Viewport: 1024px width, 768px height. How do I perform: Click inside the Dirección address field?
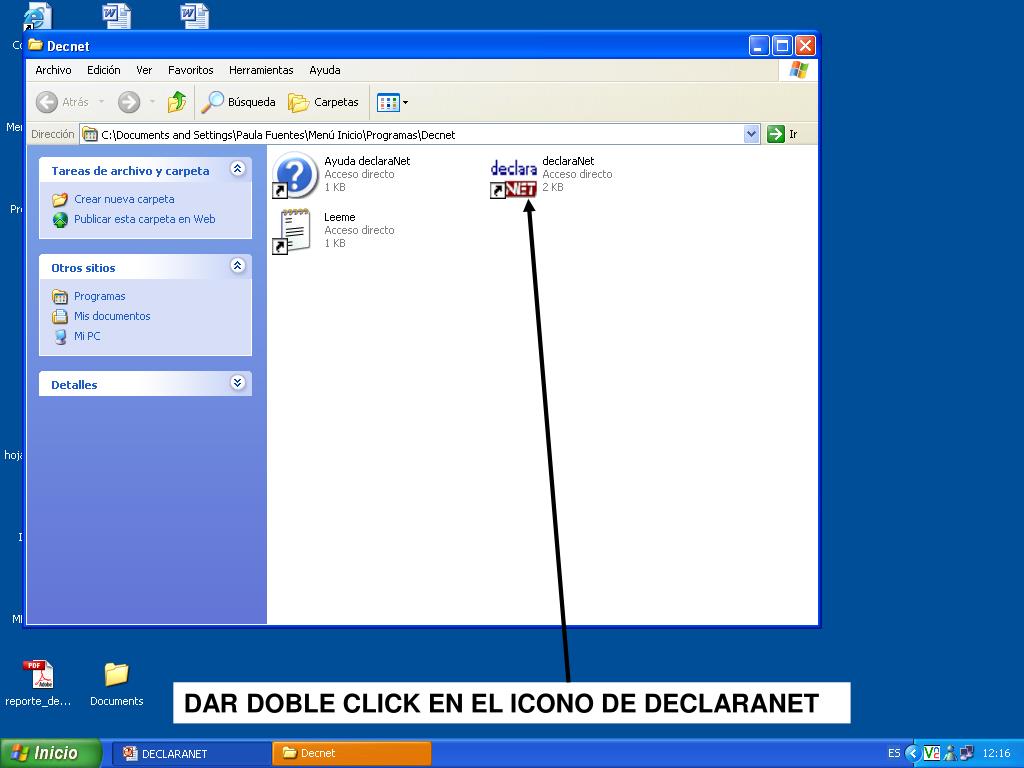[x=420, y=135]
